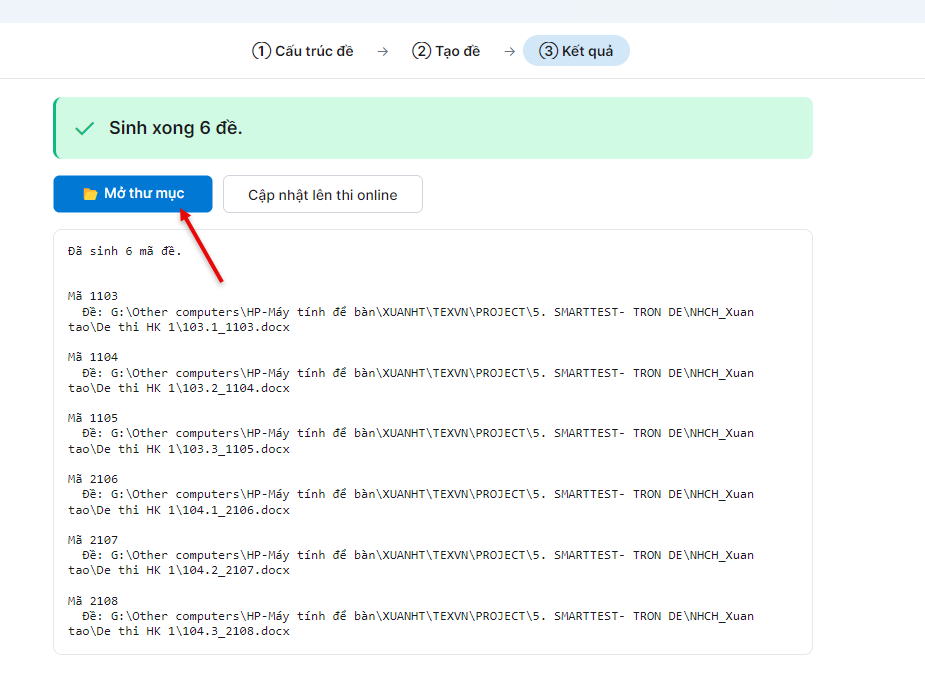Viewport: 925px width, 686px height.
Task: Click the green checkmark in the success banner
Action: pyautogui.click(x=85, y=128)
